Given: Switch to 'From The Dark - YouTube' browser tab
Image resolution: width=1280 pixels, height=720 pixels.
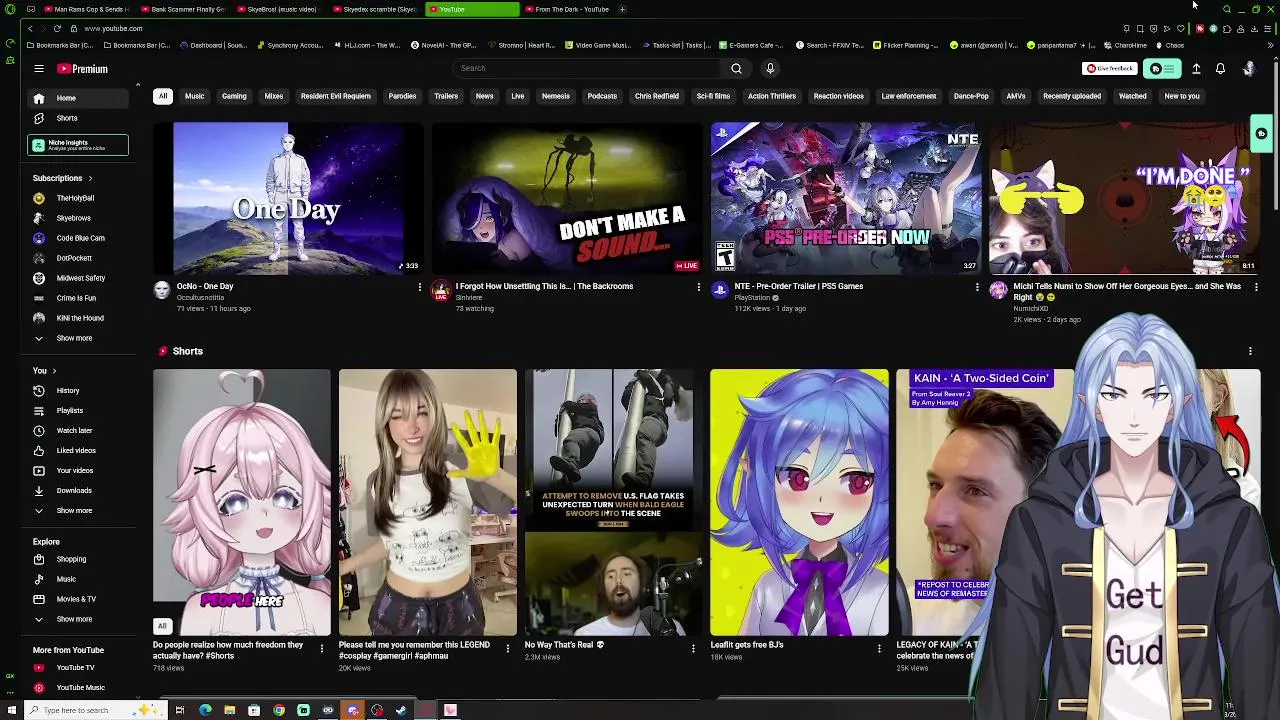Looking at the screenshot, I should coord(568,9).
